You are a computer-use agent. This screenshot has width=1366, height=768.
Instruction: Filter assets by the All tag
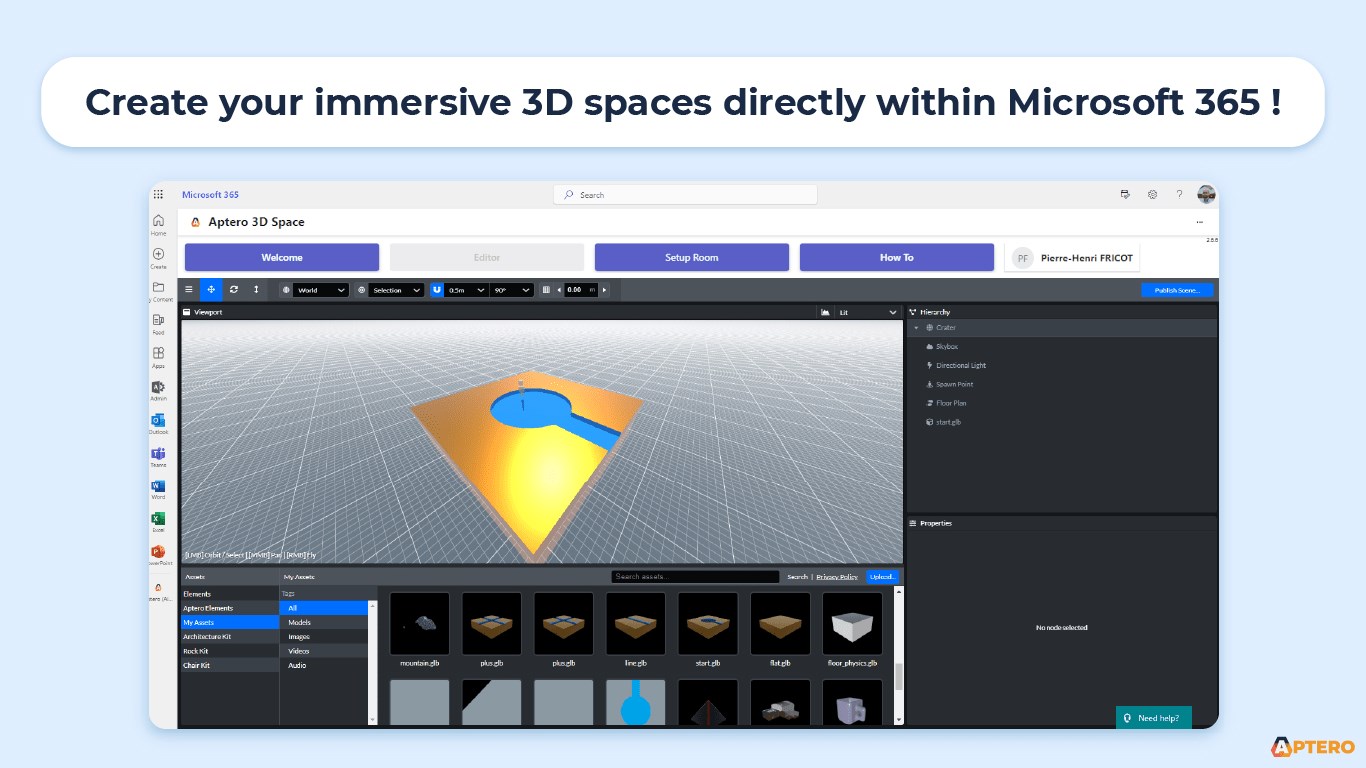pos(325,608)
